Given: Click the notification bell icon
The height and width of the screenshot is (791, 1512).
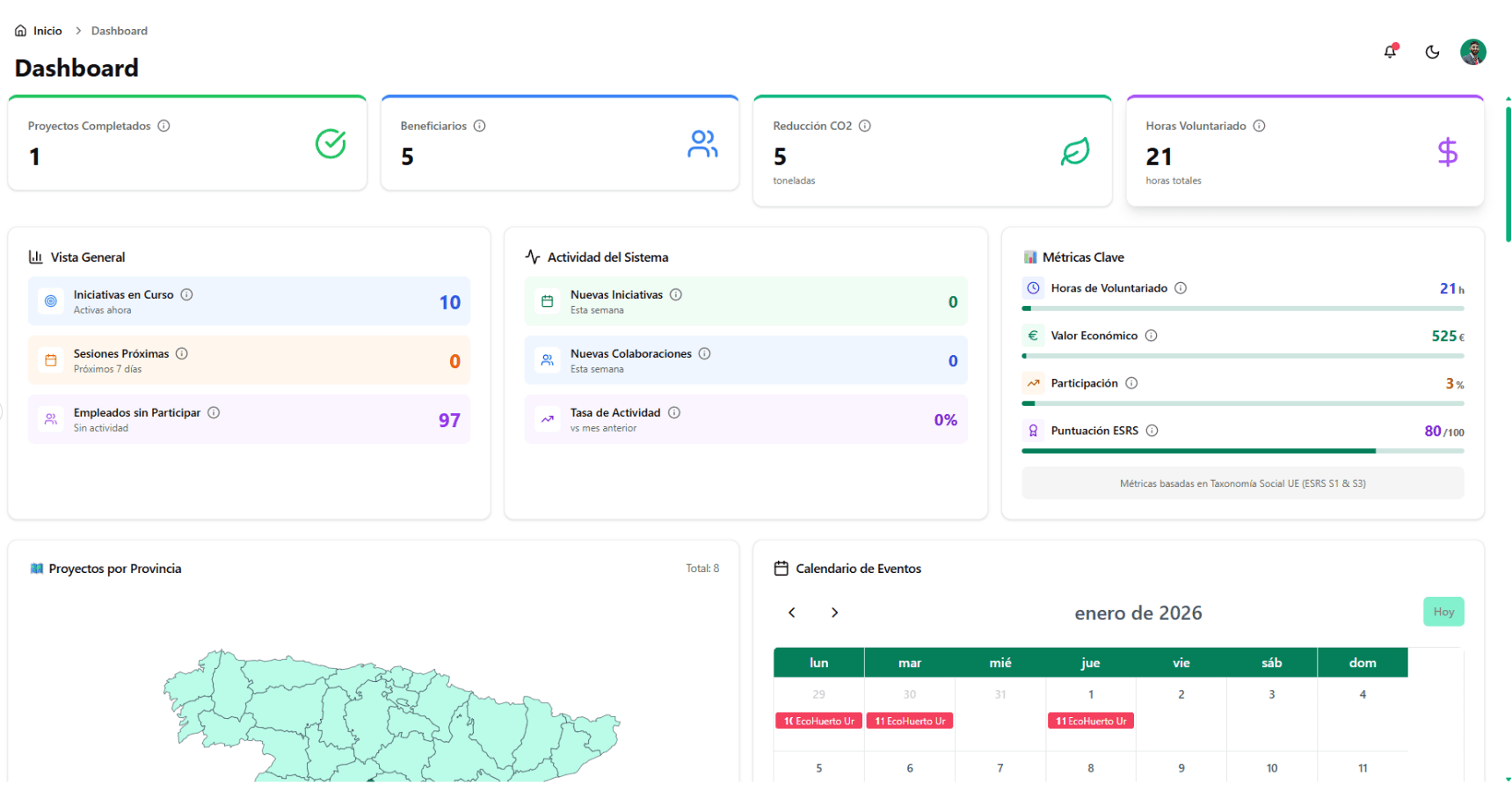Looking at the screenshot, I should click(1390, 52).
